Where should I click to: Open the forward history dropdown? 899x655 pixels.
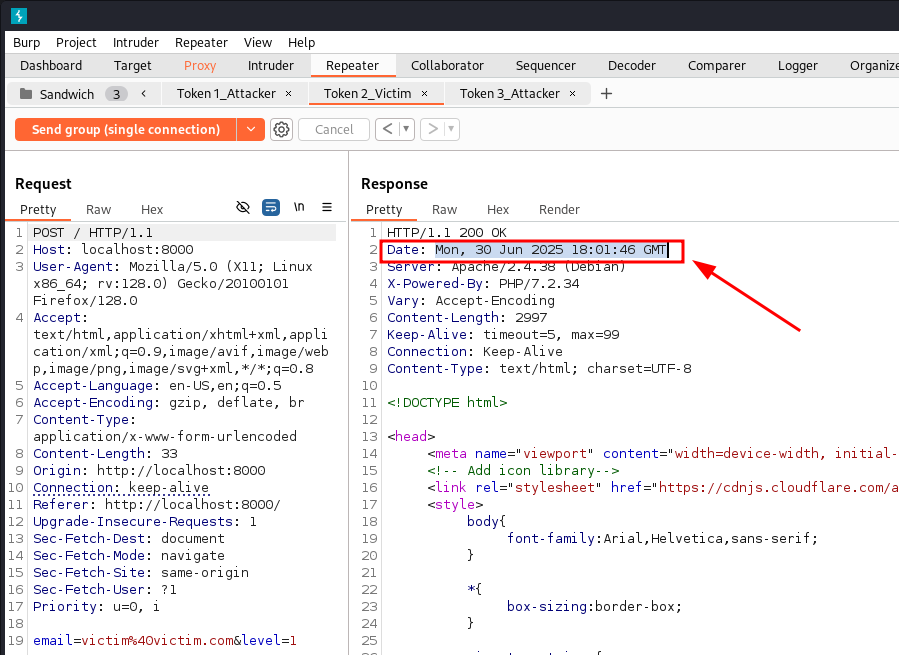pos(452,129)
